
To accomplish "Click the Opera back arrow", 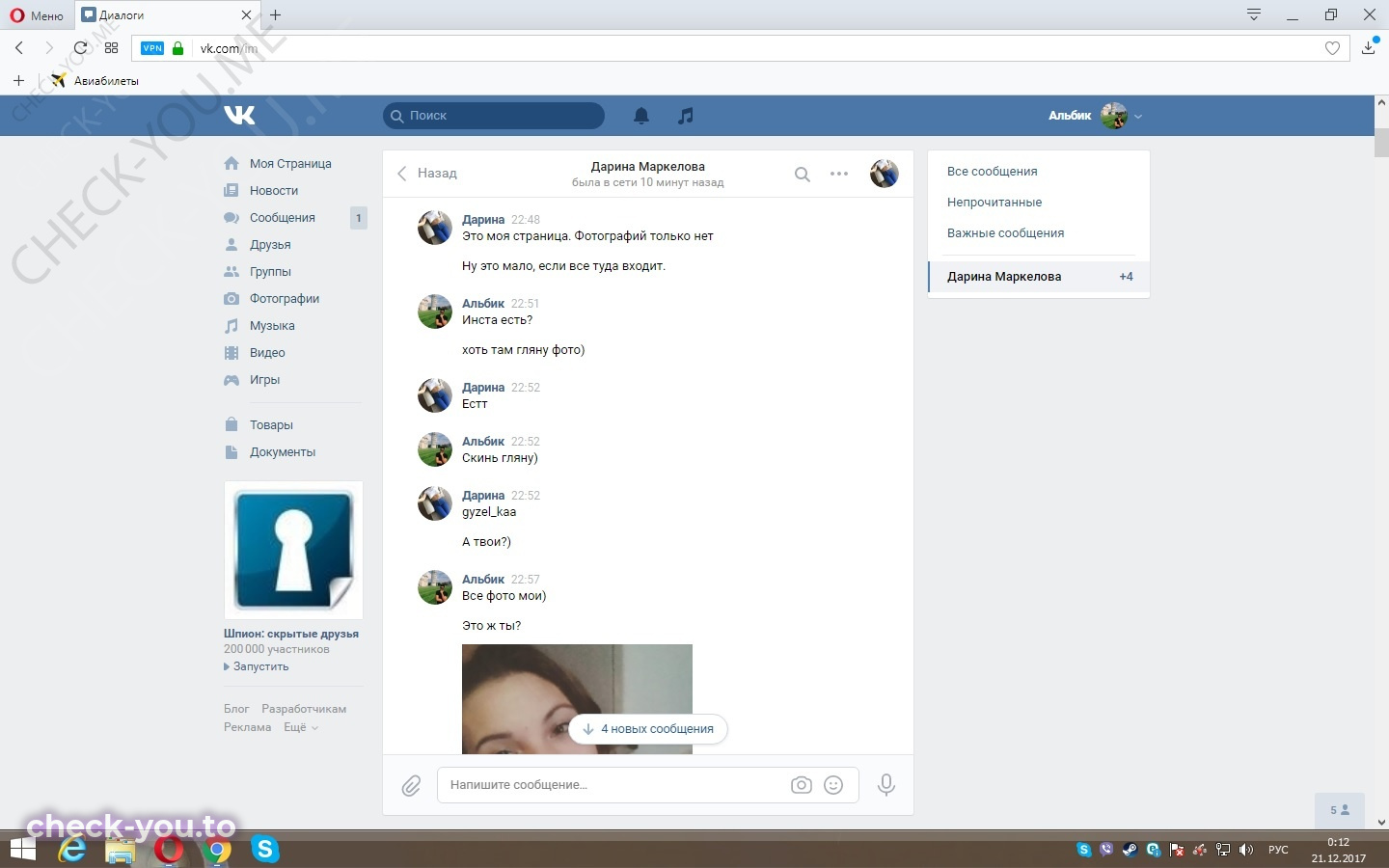I will pos(19,48).
